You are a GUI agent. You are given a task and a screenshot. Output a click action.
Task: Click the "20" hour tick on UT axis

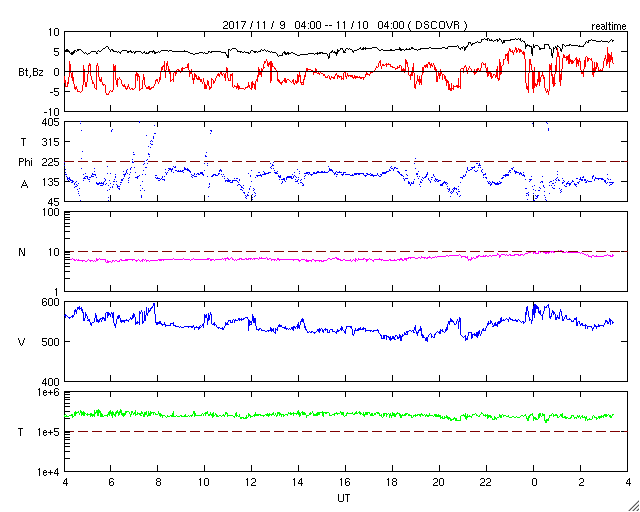coord(440,483)
